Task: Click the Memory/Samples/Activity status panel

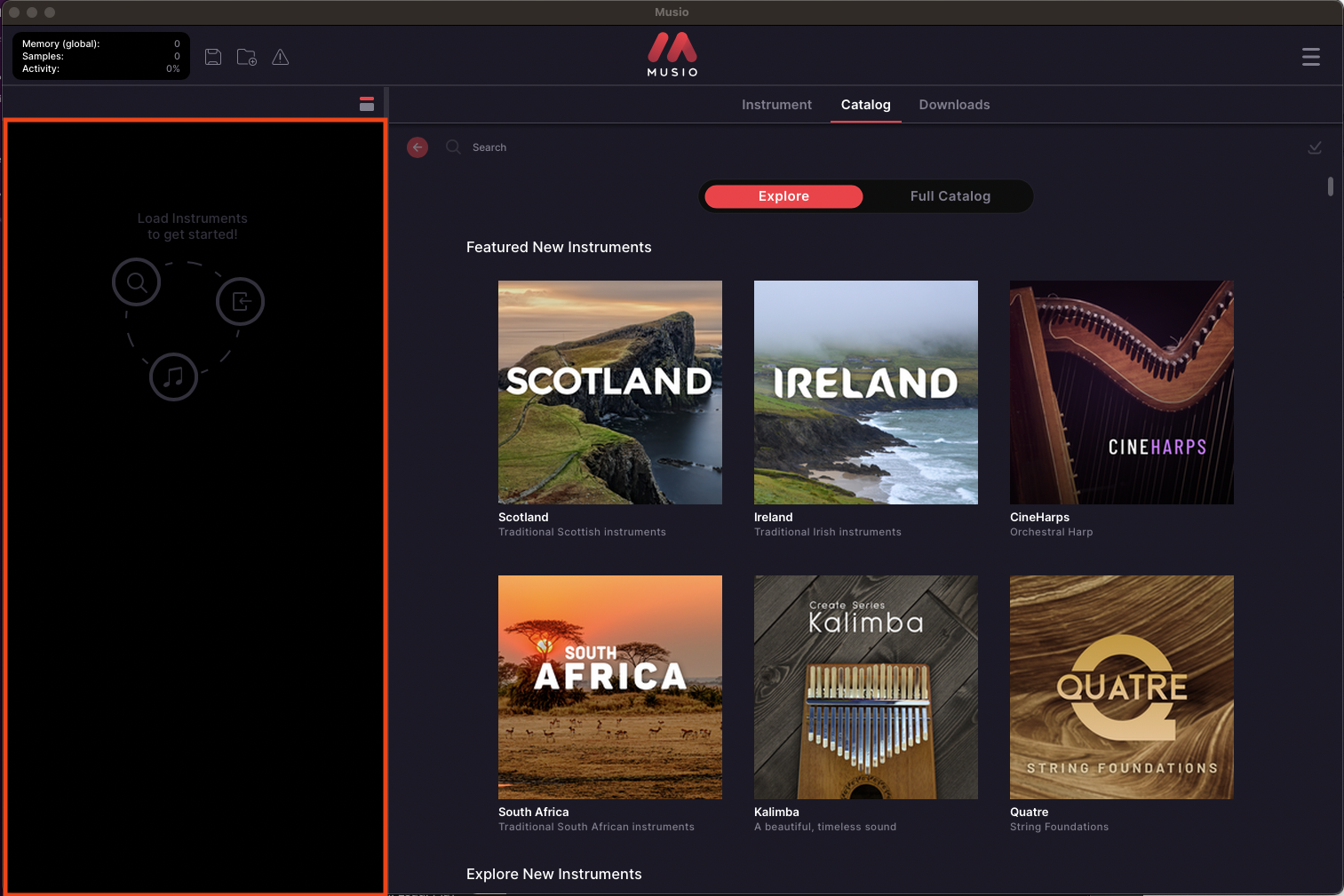Action: pyautogui.click(x=101, y=56)
